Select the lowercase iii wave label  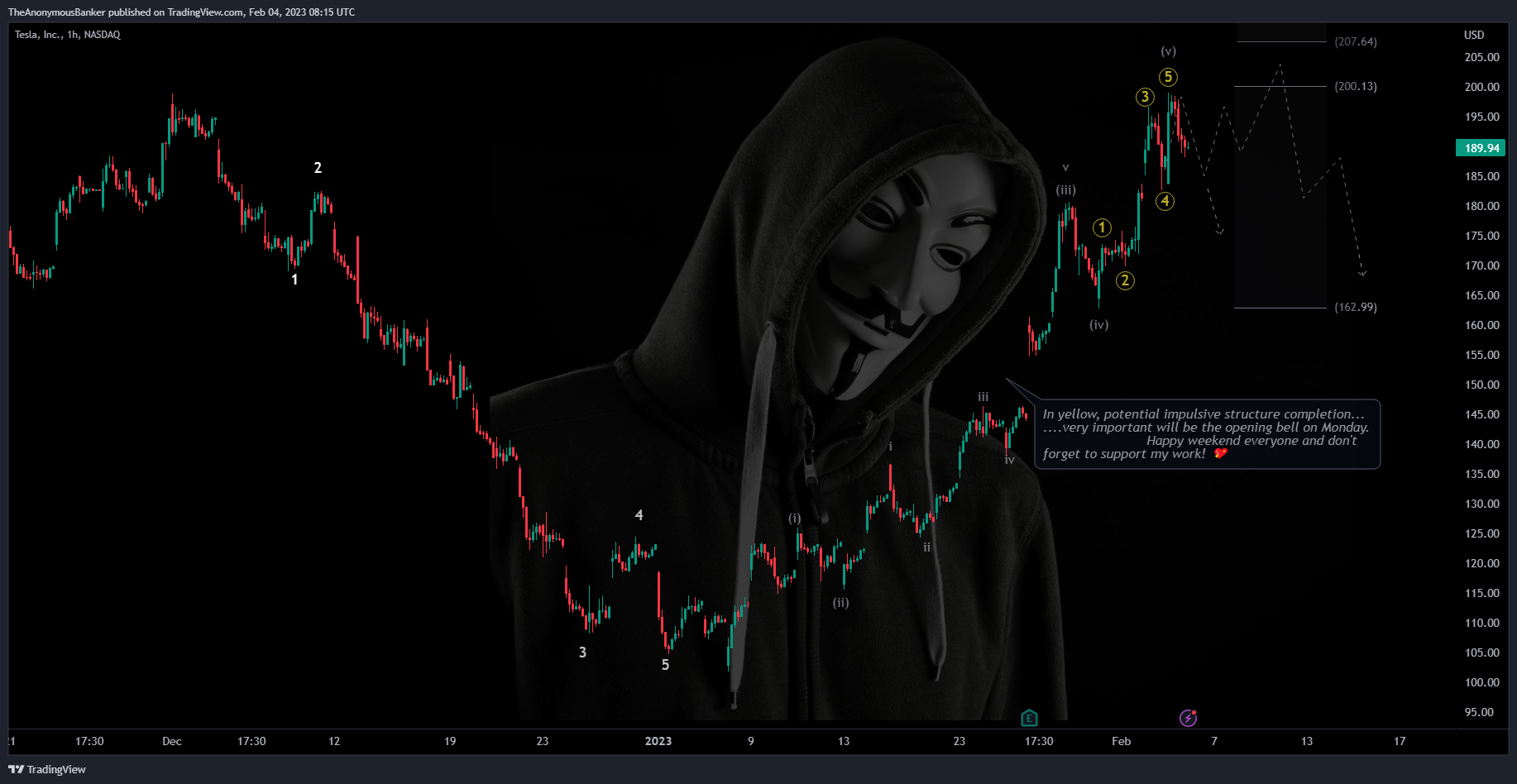pyautogui.click(x=983, y=397)
